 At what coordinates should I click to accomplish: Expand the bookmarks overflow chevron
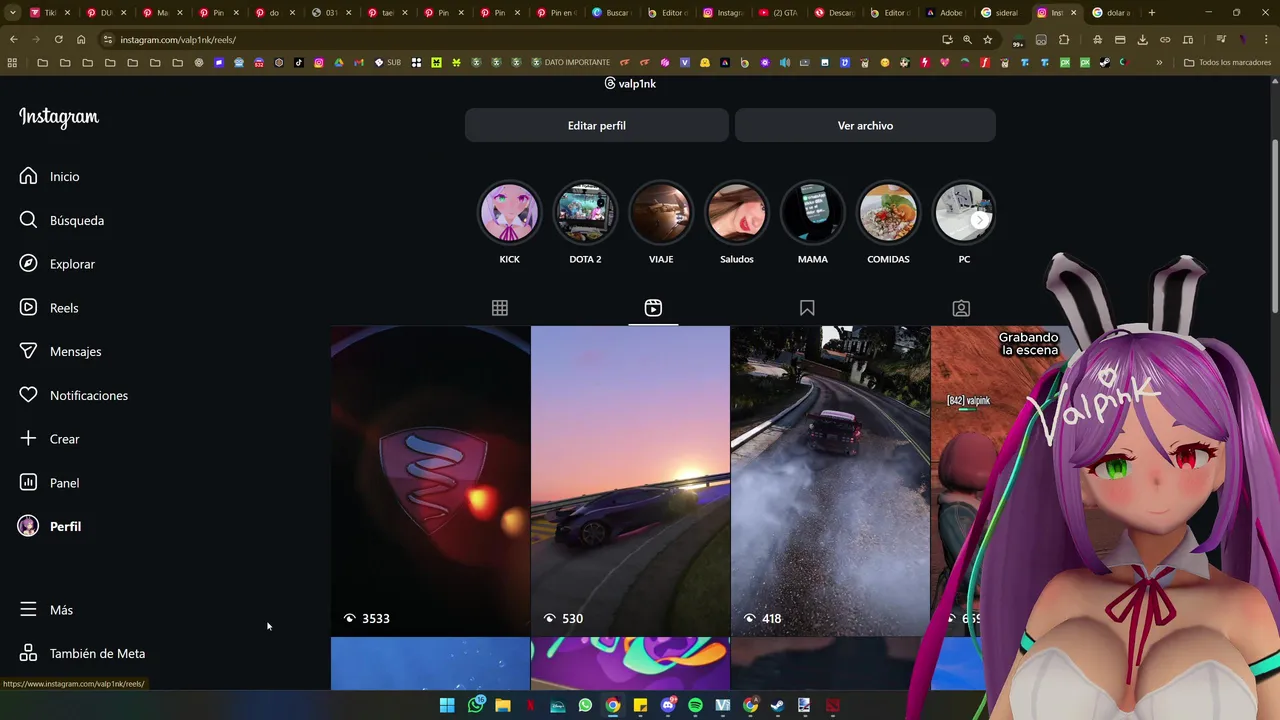click(x=1159, y=63)
